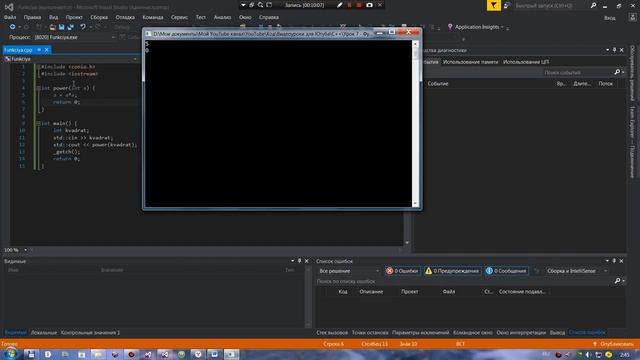Click the Visual Studio logo icon
Image resolution: width=640 pixels, height=360 pixels.
(x=9, y=7)
